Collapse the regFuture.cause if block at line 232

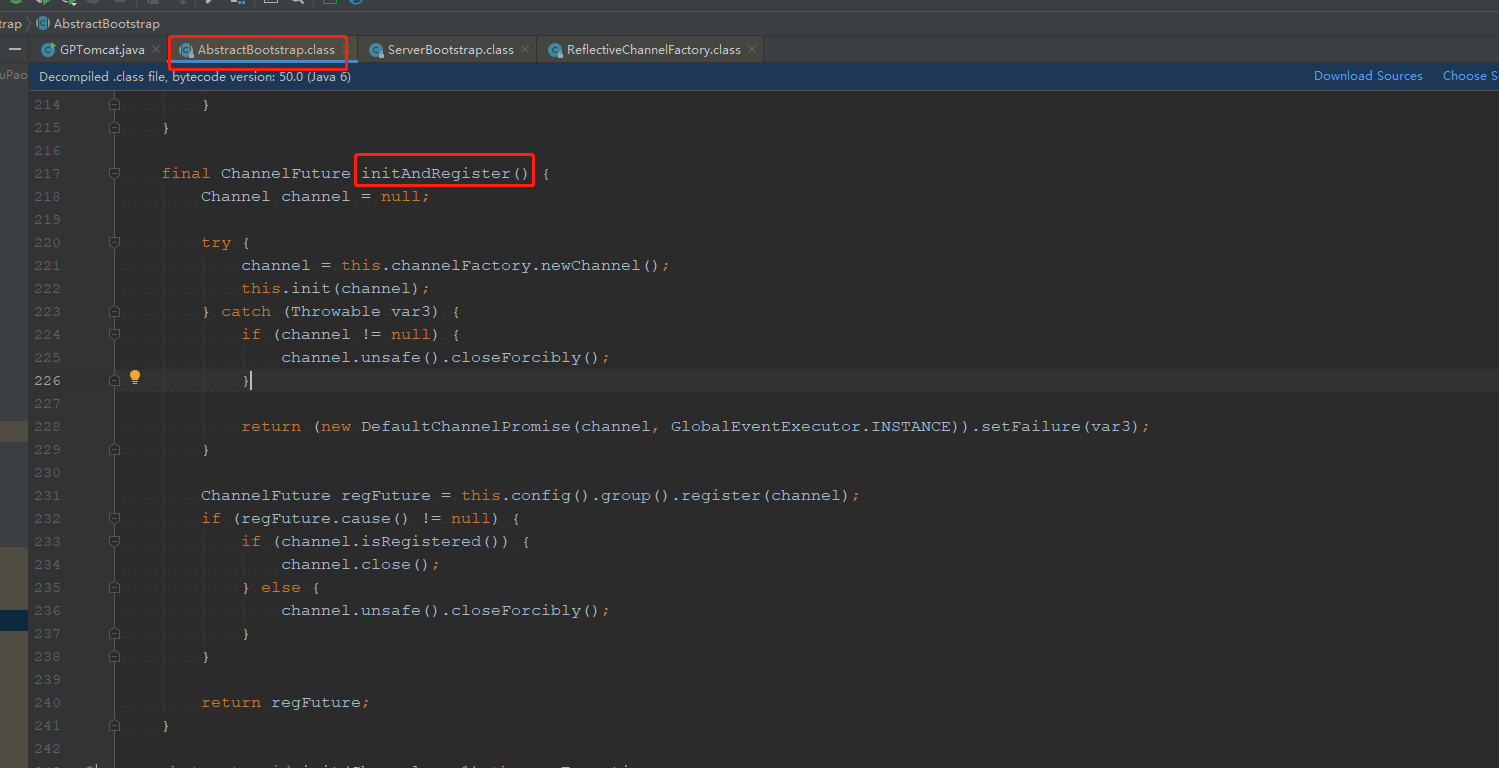click(114, 519)
